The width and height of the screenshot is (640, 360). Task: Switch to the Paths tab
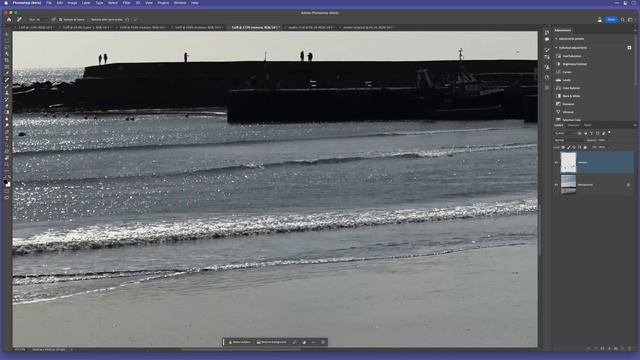point(587,125)
